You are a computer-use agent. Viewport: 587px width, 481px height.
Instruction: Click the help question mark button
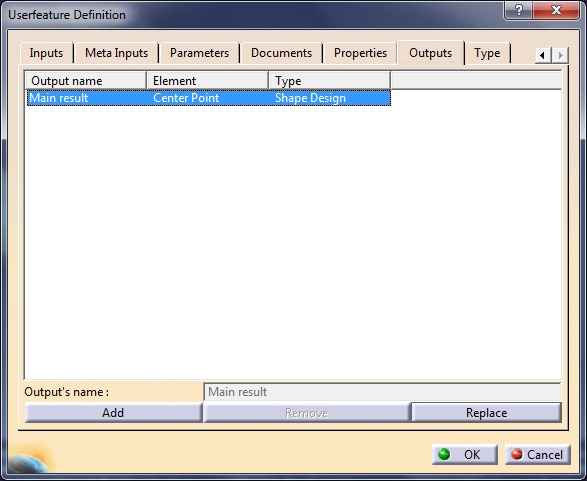tap(518, 10)
